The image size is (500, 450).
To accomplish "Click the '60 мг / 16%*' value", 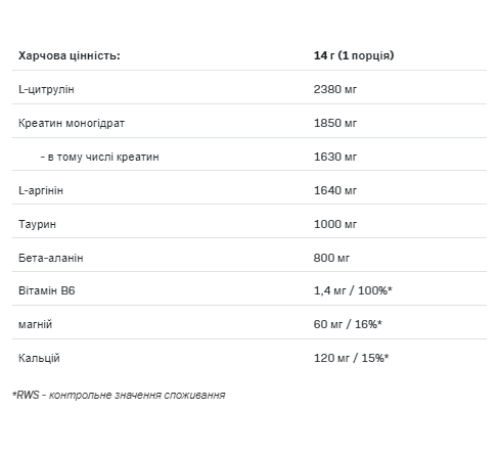I will pos(348,324).
